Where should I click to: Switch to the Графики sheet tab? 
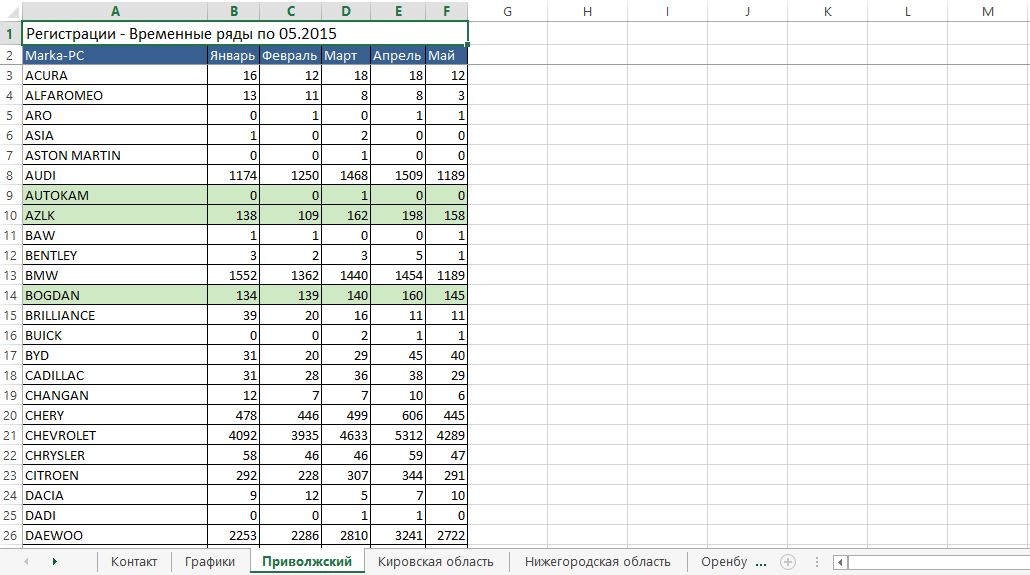click(x=210, y=562)
